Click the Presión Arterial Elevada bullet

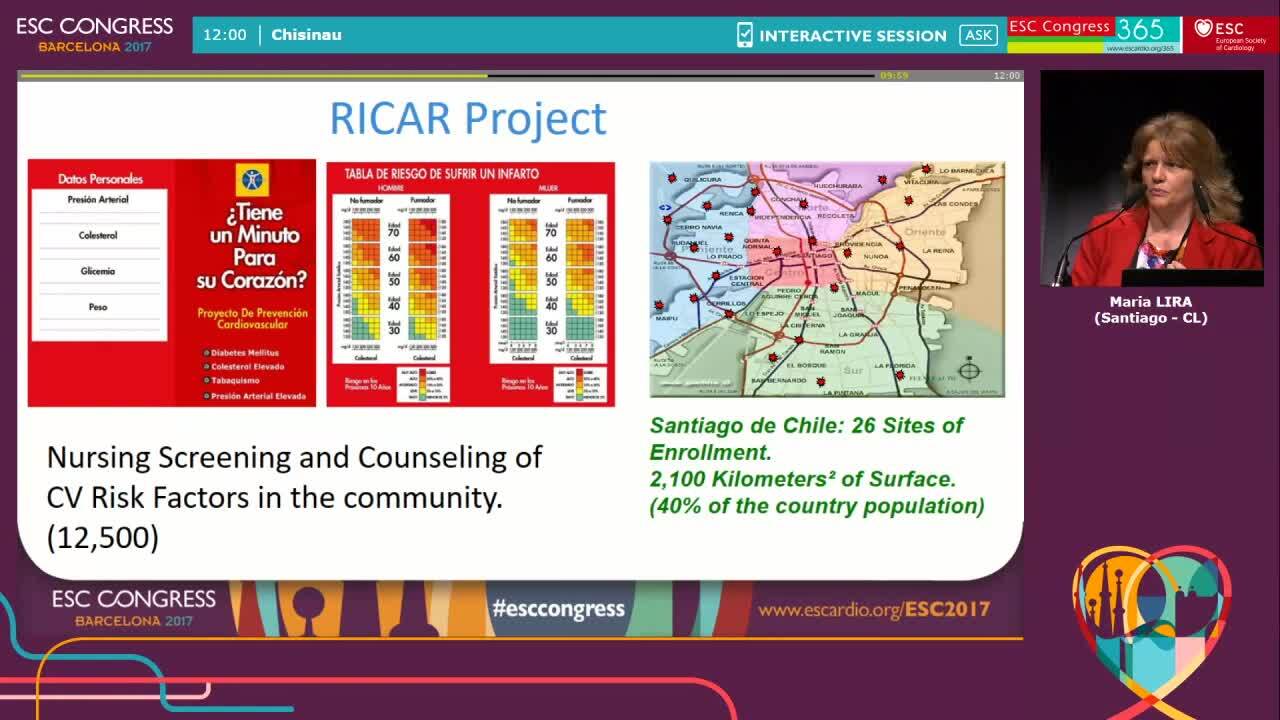254,397
